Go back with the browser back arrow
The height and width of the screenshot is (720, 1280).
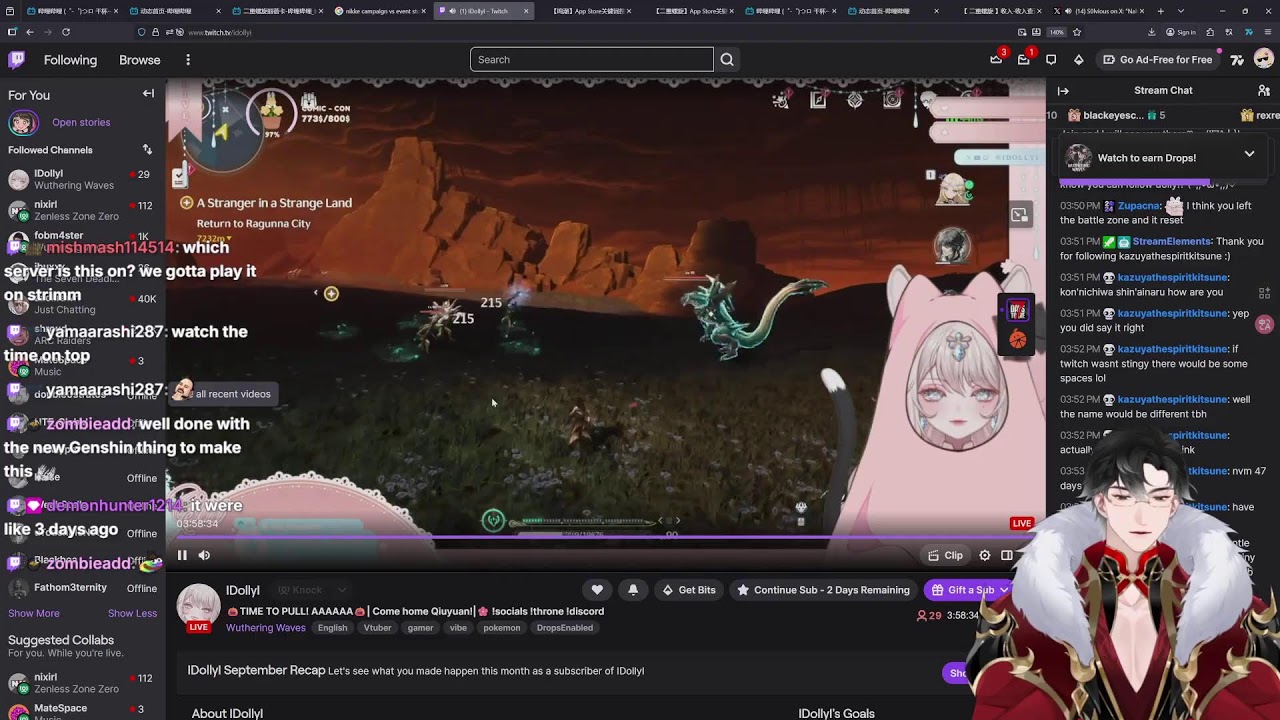pyautogui.click(x=30, y=32)
